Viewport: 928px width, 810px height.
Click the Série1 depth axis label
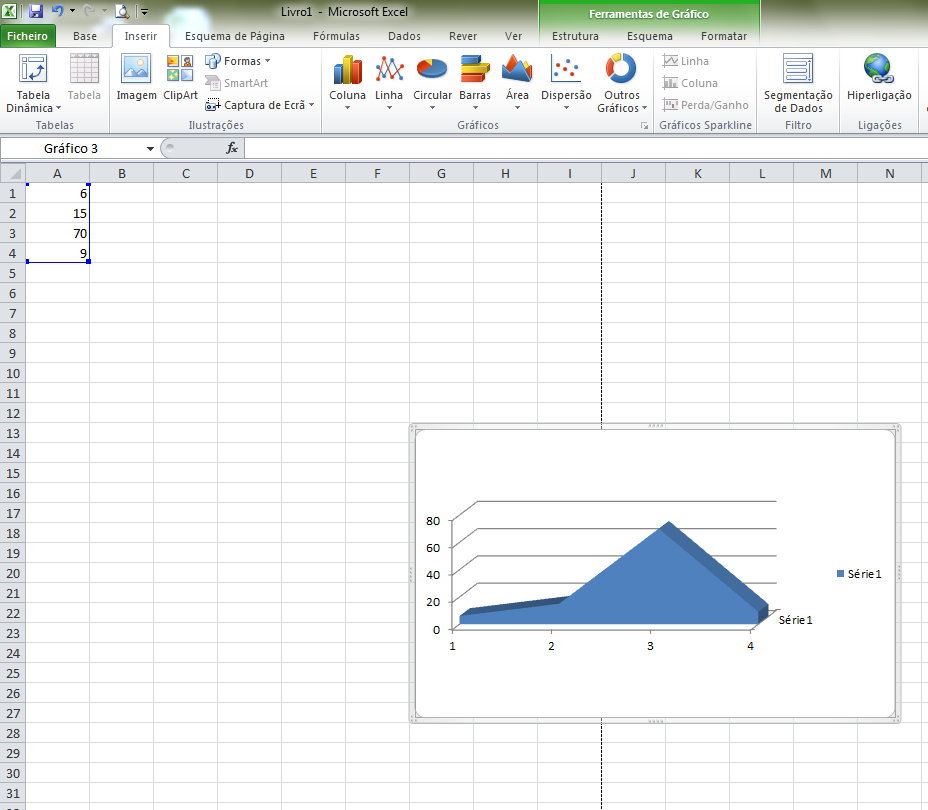pyautogui.click(x=795, y=620)
